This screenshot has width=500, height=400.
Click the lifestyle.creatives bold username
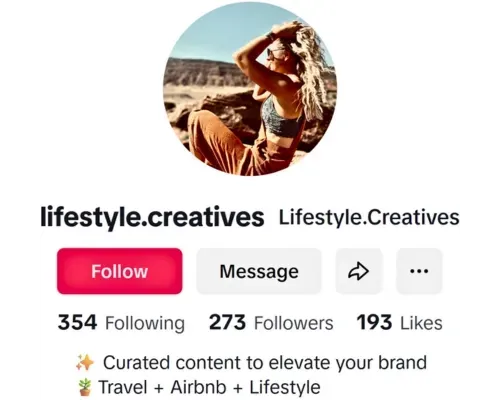pos(152,217)
